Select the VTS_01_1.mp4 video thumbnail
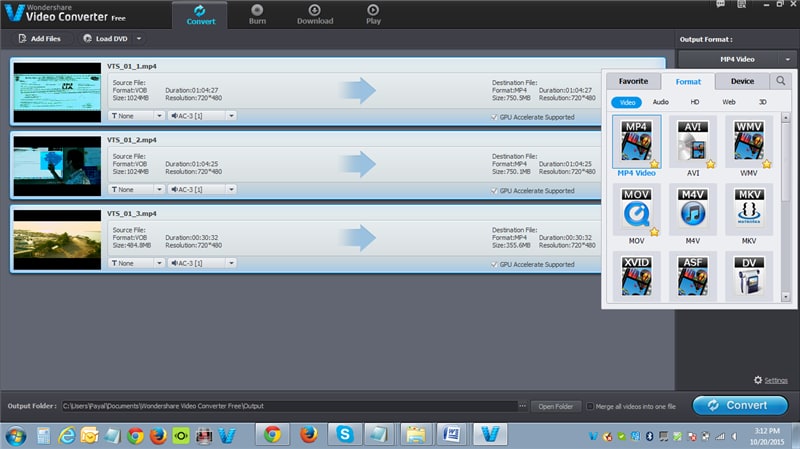Screen dimensions: 800x449 (57, 92)
